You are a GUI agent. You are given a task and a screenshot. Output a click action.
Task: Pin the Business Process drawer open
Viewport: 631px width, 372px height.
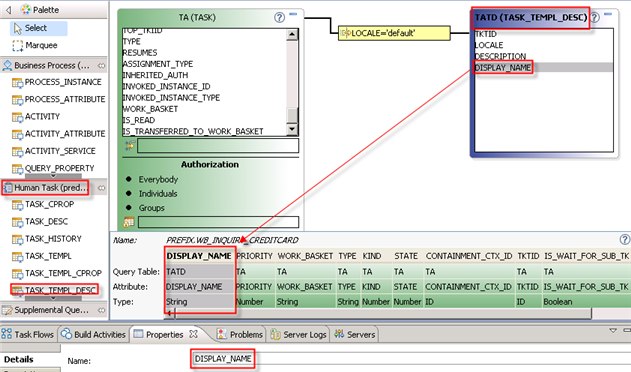click(101, 65)
